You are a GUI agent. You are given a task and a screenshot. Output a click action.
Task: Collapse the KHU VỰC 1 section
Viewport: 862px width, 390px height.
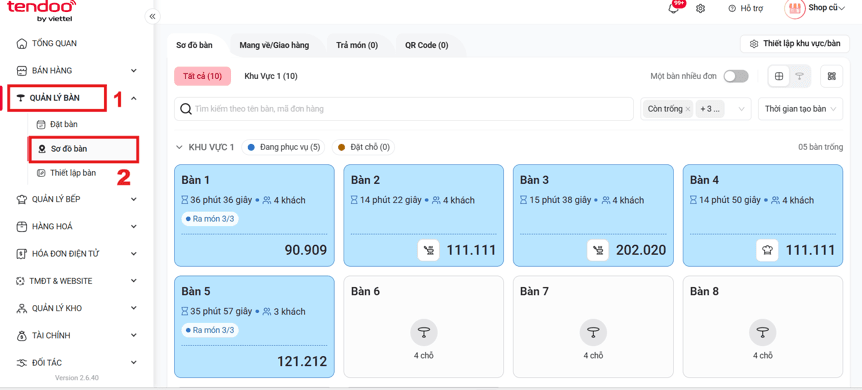178,147
